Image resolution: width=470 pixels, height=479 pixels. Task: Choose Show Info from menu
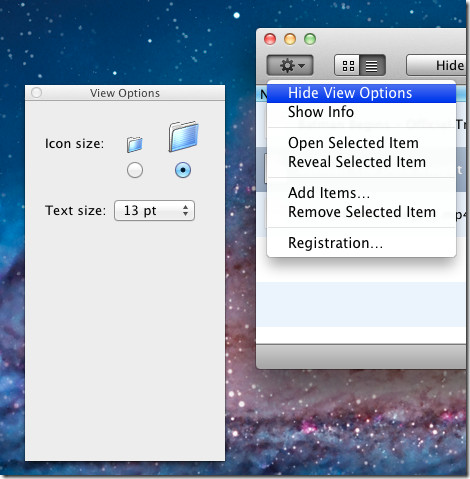(x=361, y=112)
